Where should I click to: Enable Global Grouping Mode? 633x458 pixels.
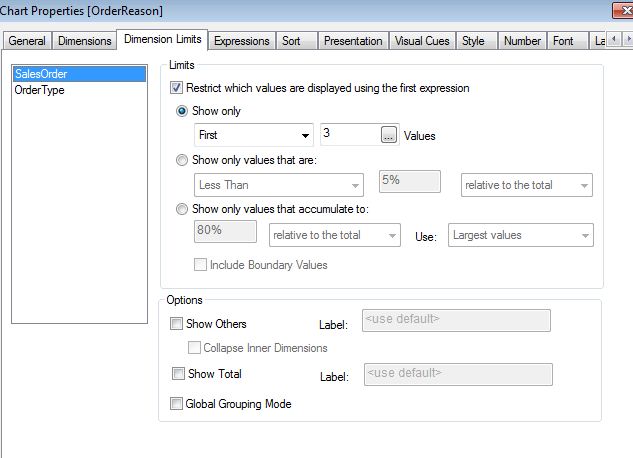click(177, 404)
